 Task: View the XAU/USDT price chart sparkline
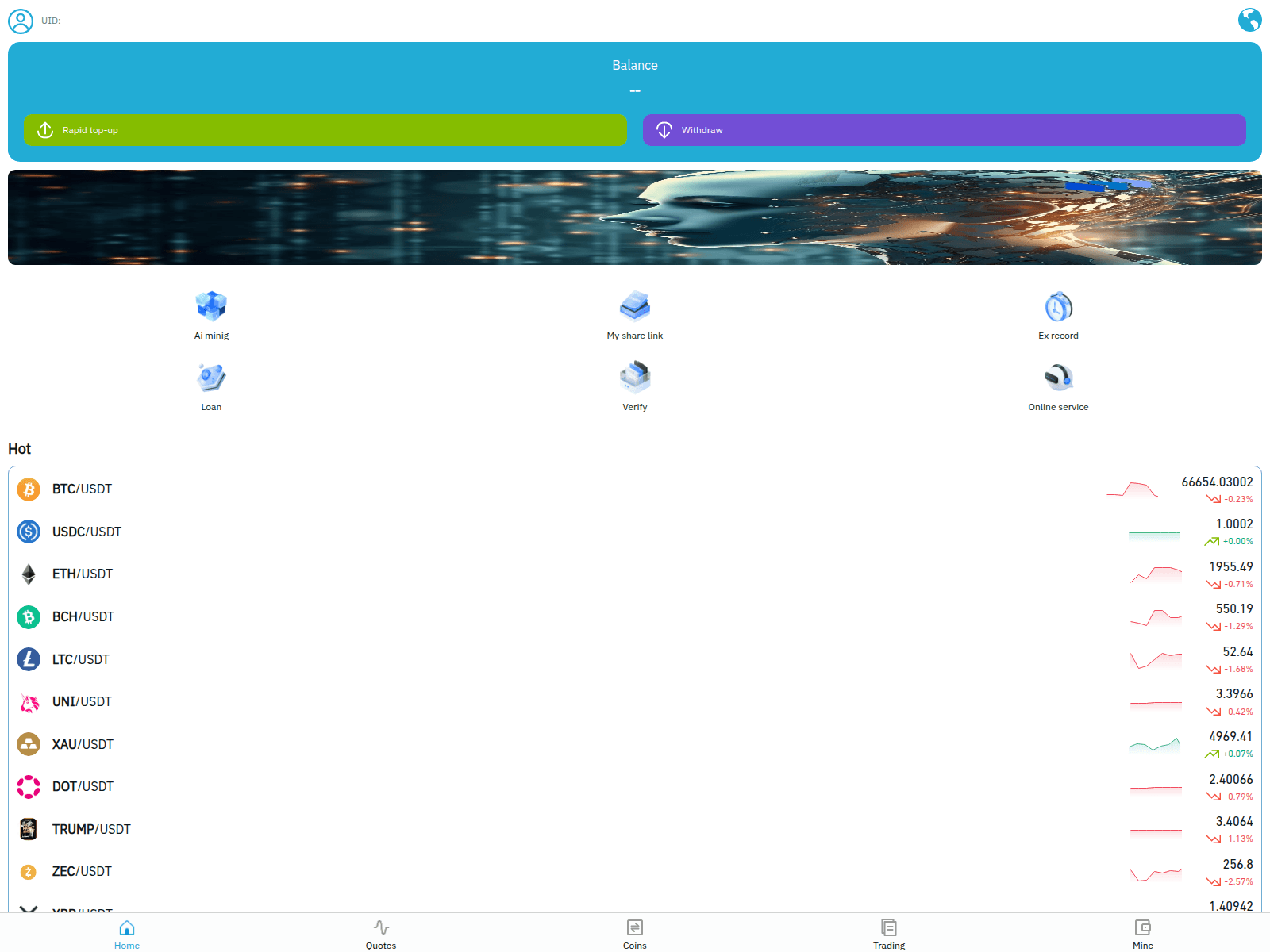click(1155, 744)
